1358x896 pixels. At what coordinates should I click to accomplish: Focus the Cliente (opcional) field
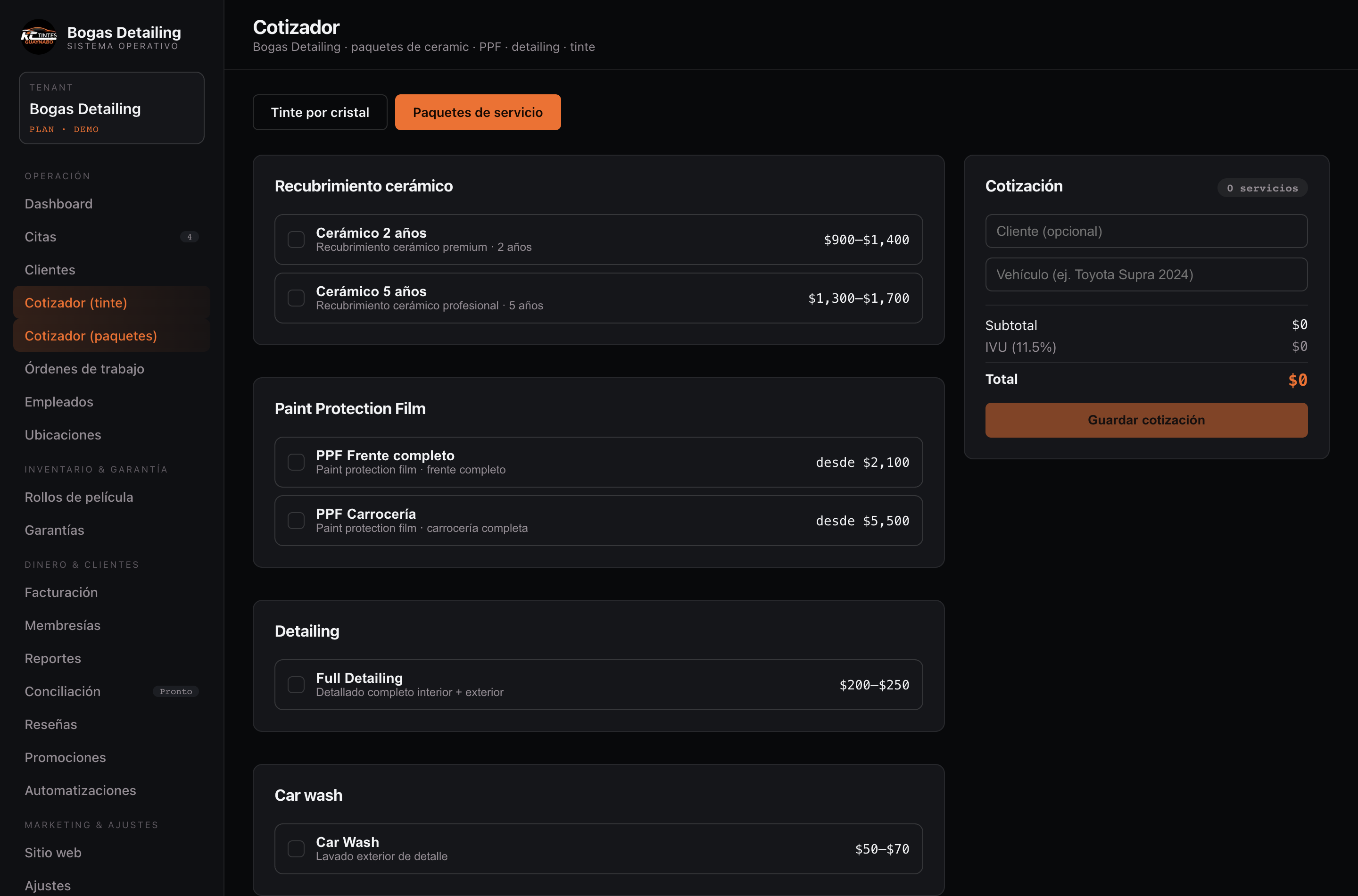pyautogui.click(x=1146, y=231)
